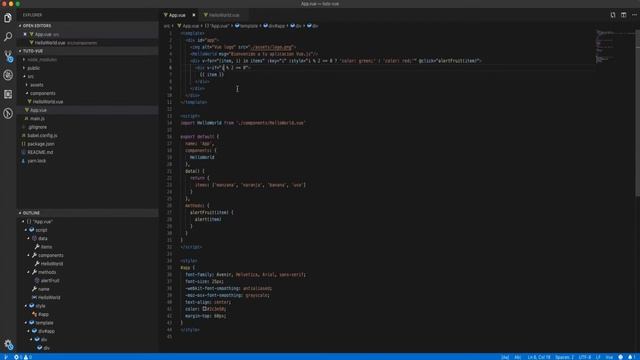640x360 pixels.
Task: Collapse the template node in the outline
Action: point(26,323)
